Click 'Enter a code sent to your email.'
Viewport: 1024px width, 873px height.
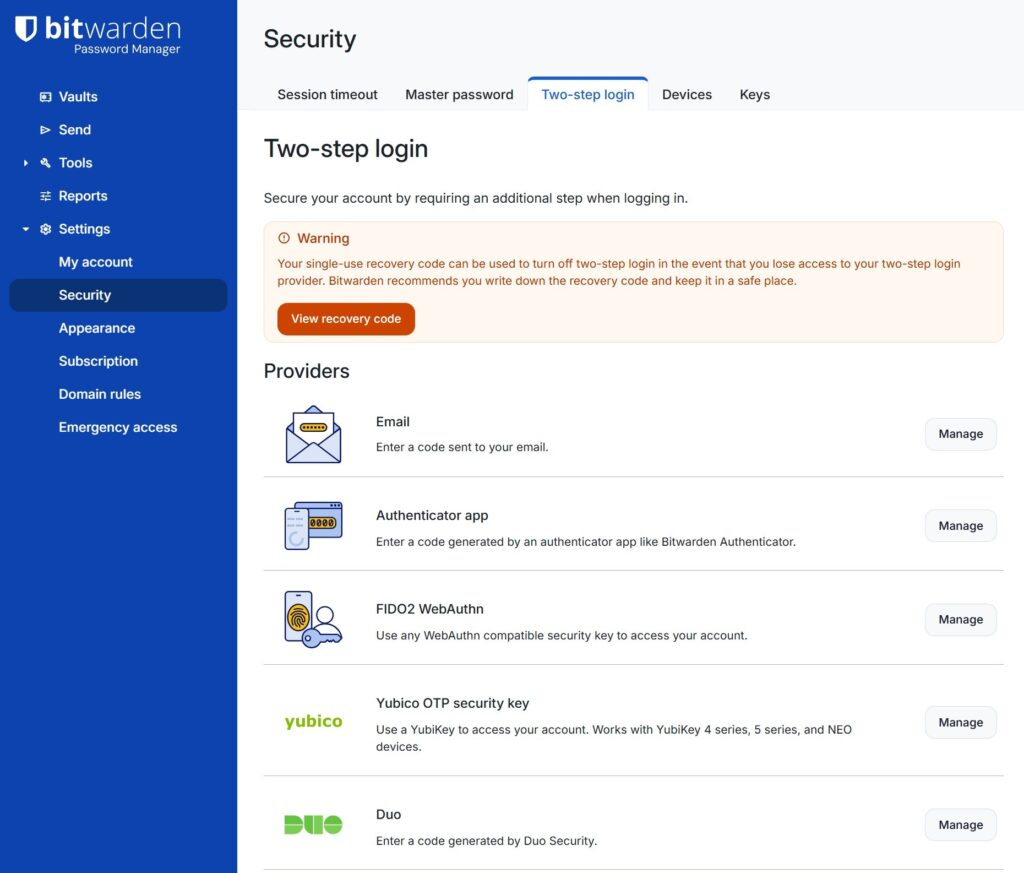click(462, 447)
